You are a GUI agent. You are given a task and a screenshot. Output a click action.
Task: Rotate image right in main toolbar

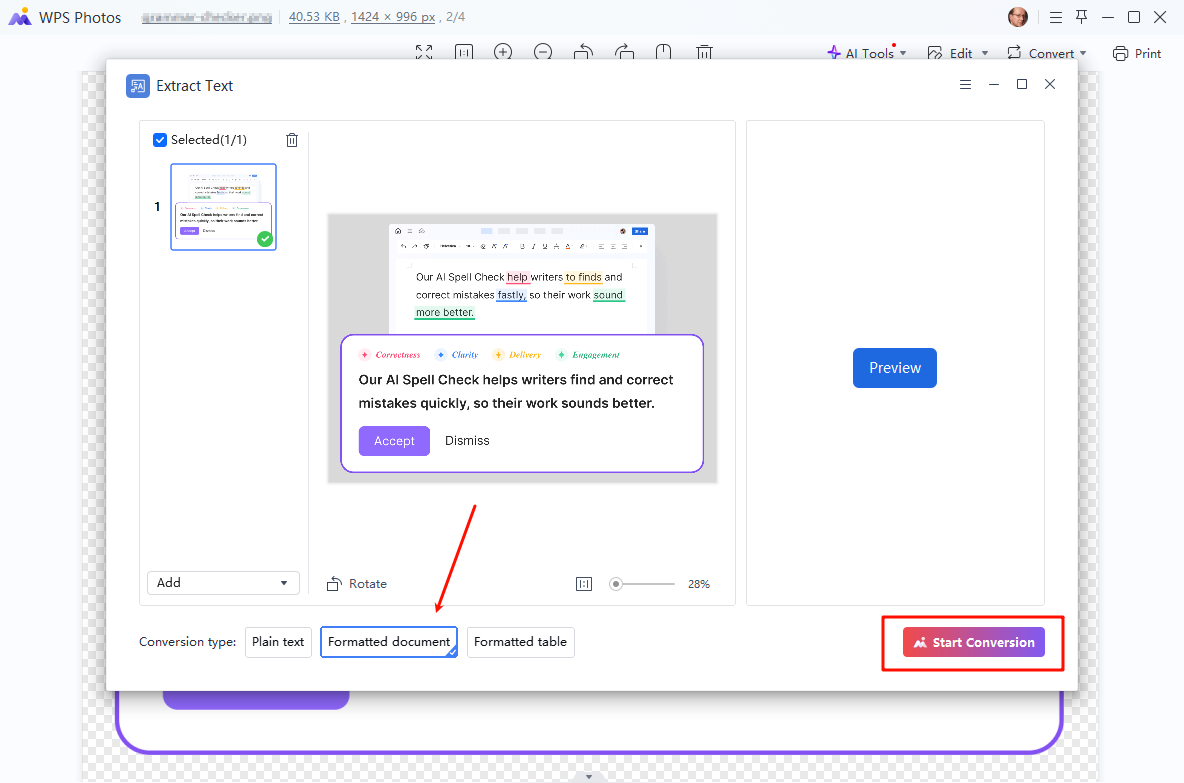[624, 52]
